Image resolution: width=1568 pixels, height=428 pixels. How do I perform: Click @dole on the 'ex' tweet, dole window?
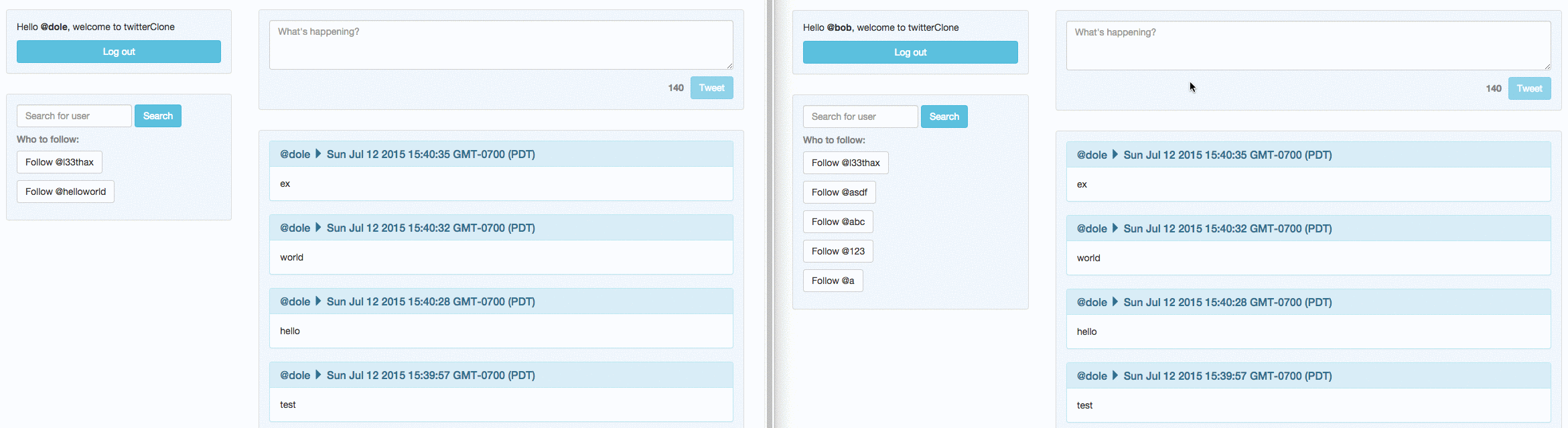[295, 154]
